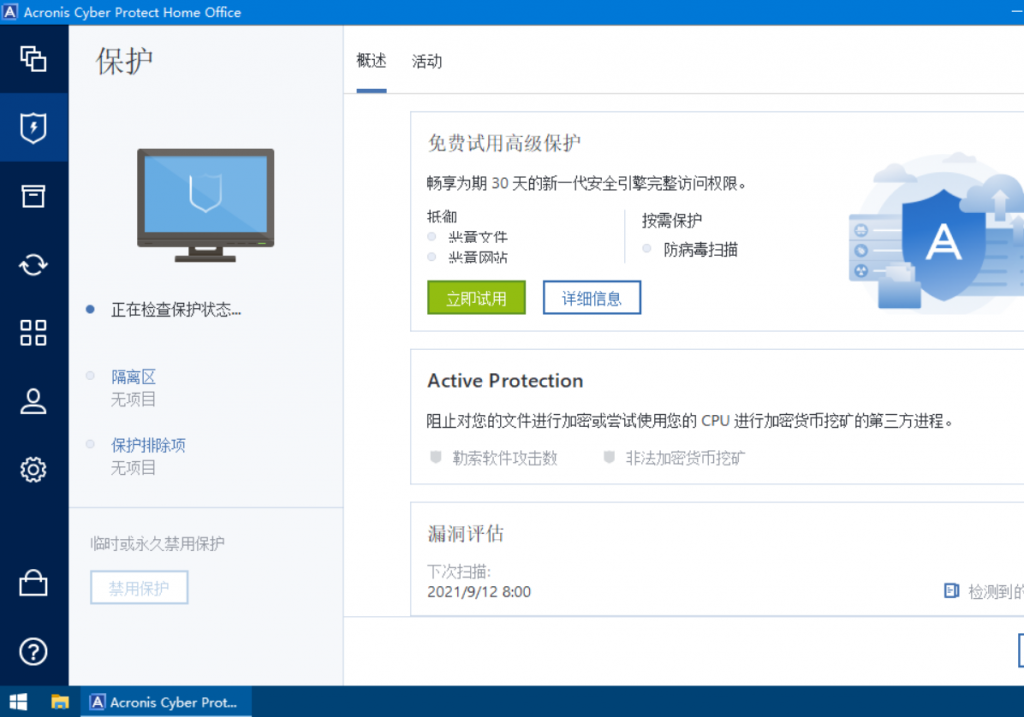Open File Explorer from the taskbar
The height and width of the screenshot is (717, 1024).
coord(60,702)
